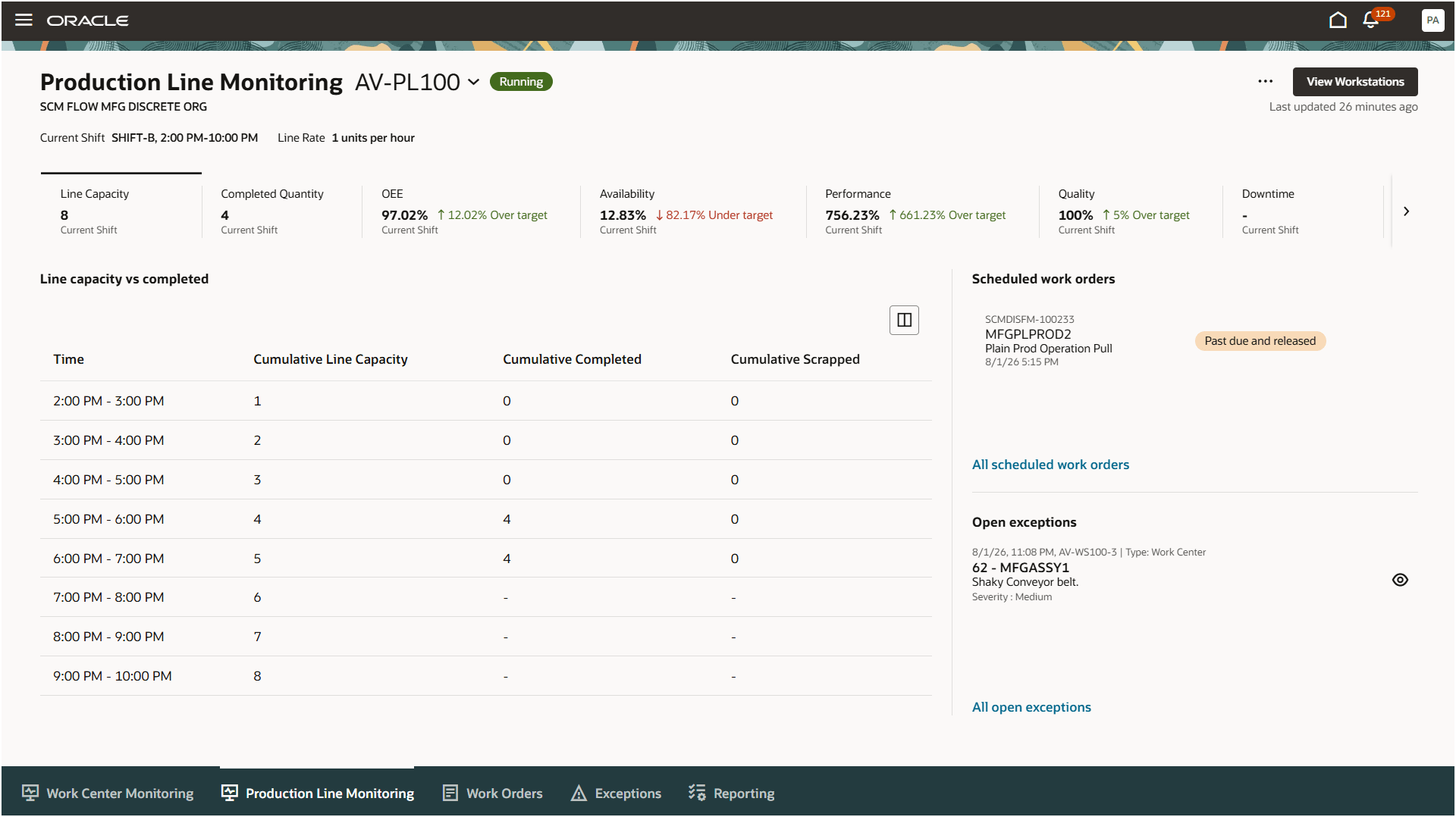Click the 1 units per hour line rate

point(373,138)
